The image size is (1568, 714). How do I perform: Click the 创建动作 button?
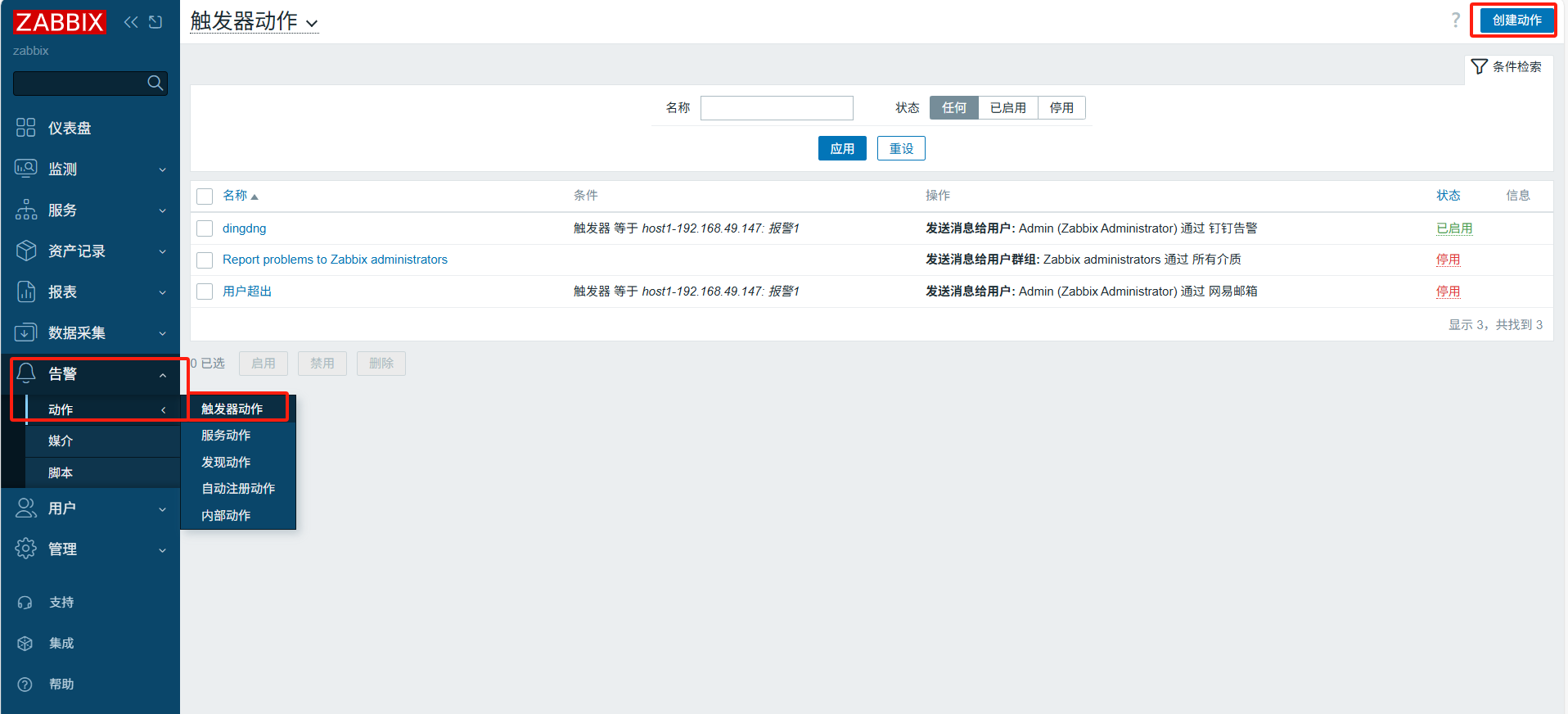(1516, 20)
